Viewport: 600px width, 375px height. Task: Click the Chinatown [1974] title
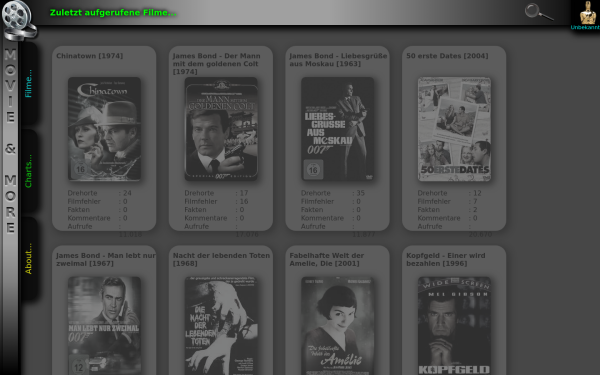90,56
